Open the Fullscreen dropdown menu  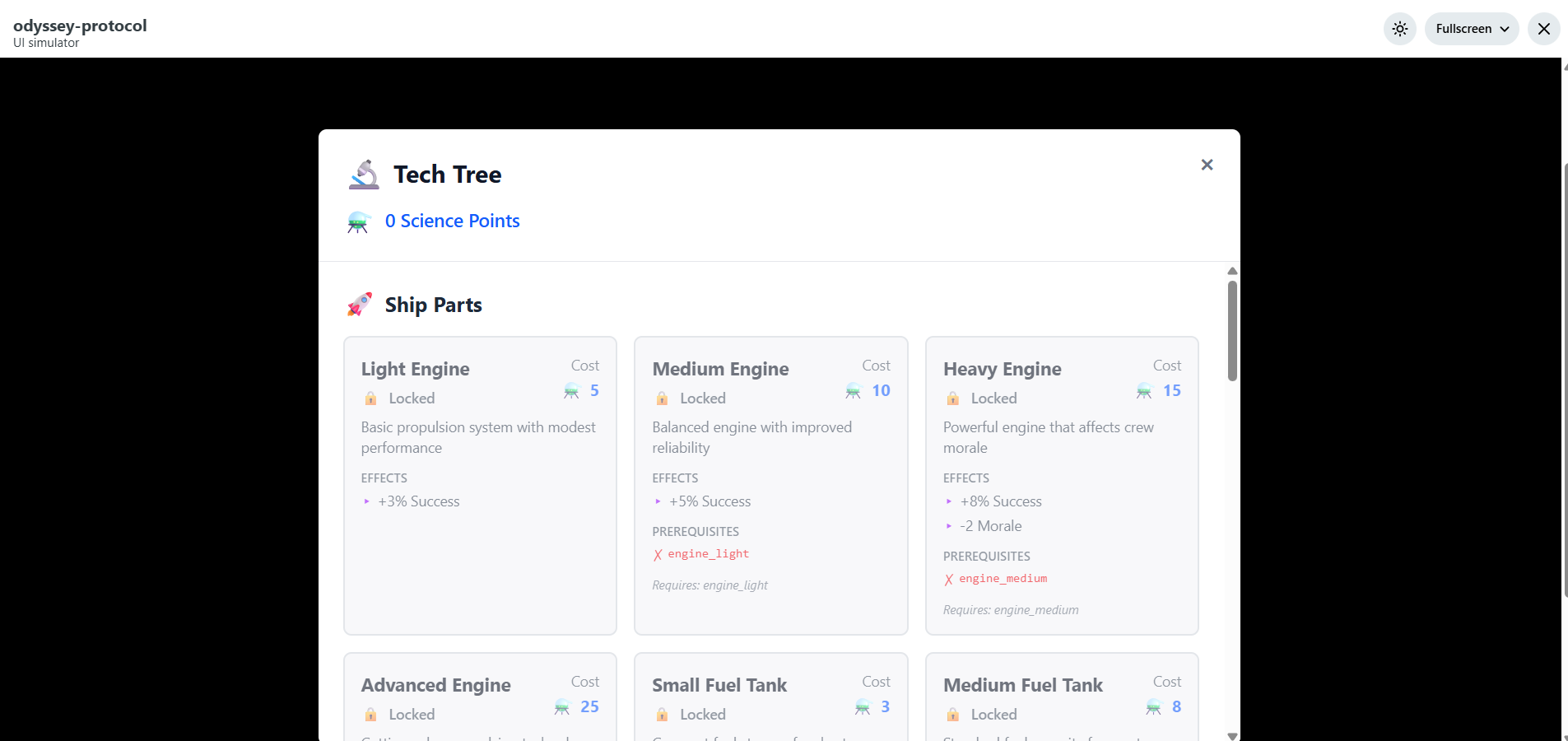pos(1472,29)
